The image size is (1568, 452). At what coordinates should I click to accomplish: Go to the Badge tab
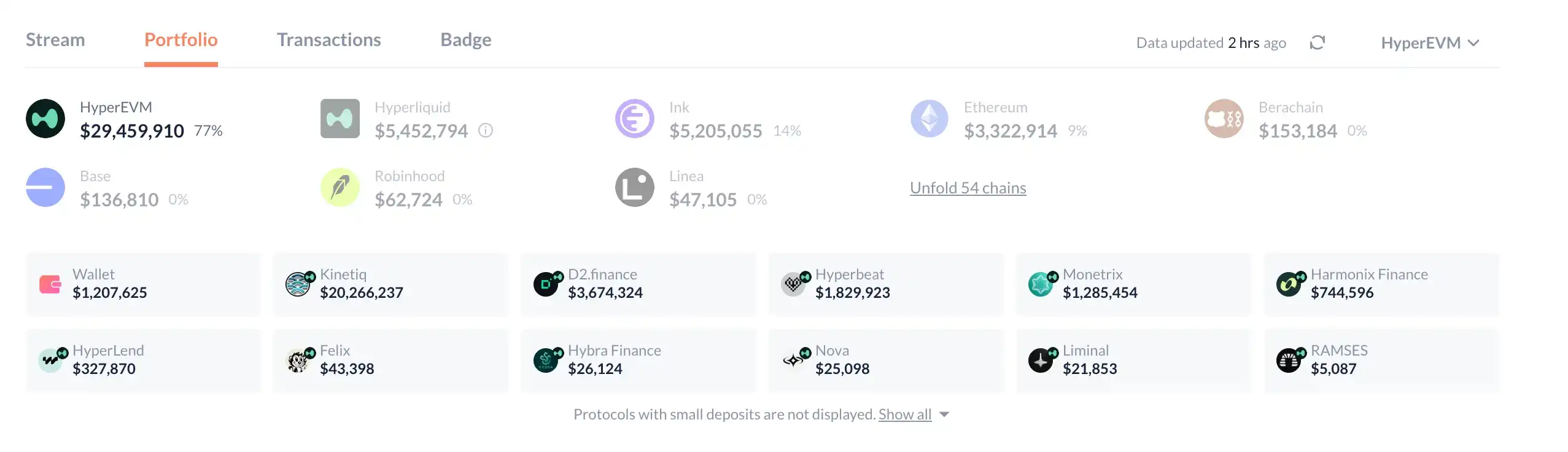point(466,40)
